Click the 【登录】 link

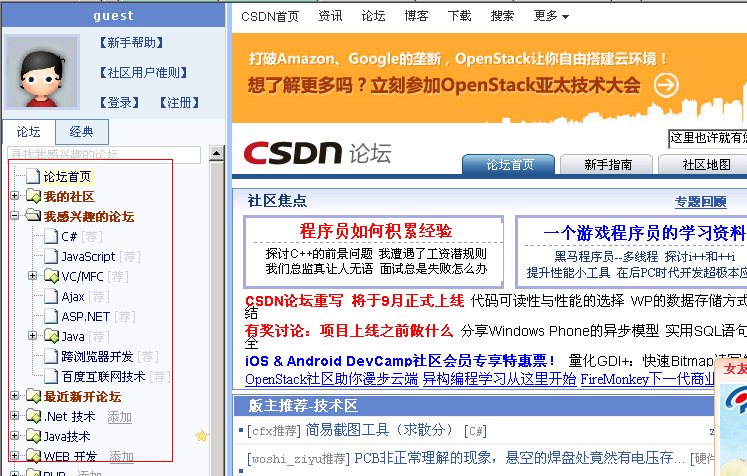119,102
